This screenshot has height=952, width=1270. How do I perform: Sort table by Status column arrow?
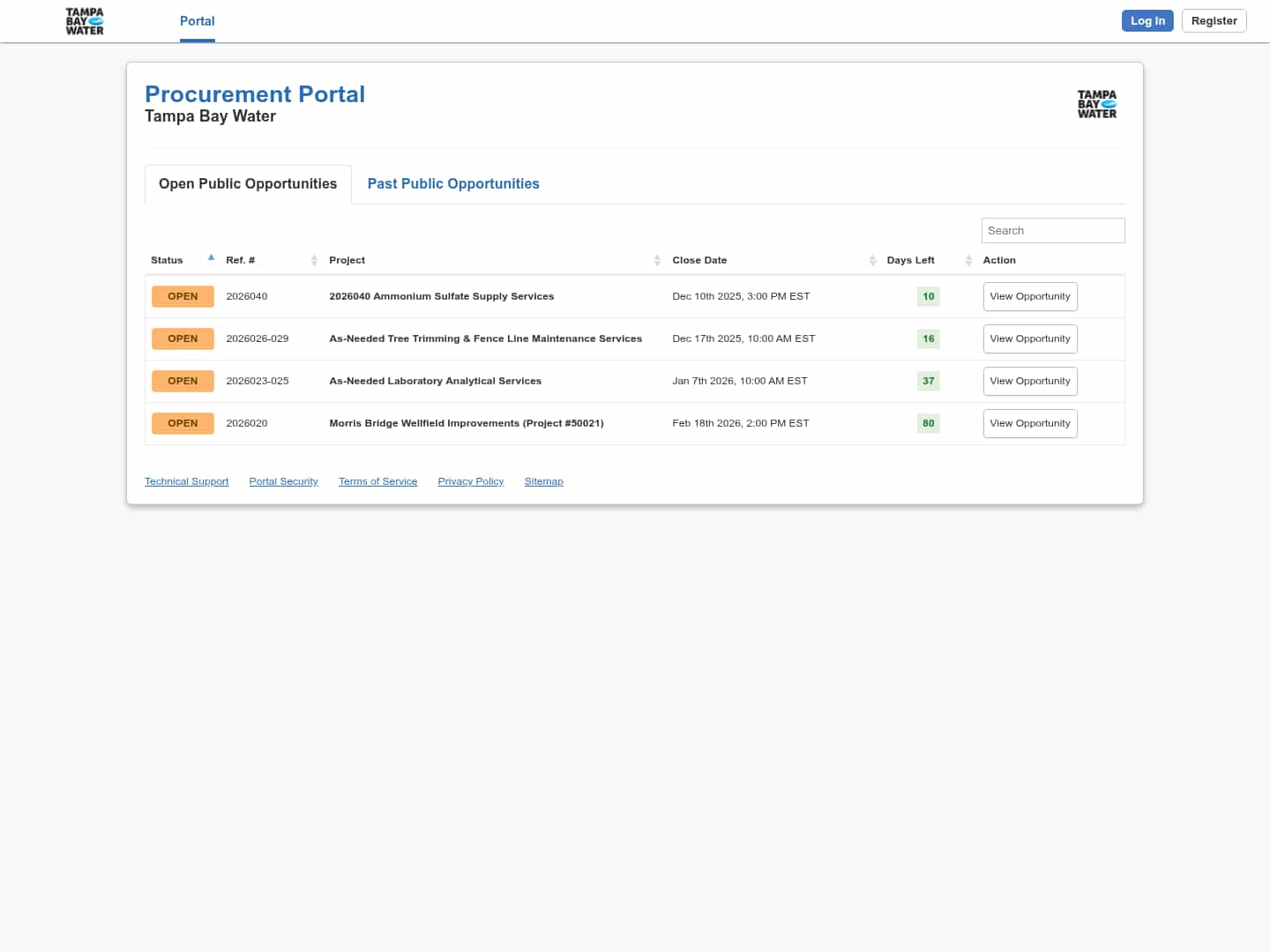211,258
